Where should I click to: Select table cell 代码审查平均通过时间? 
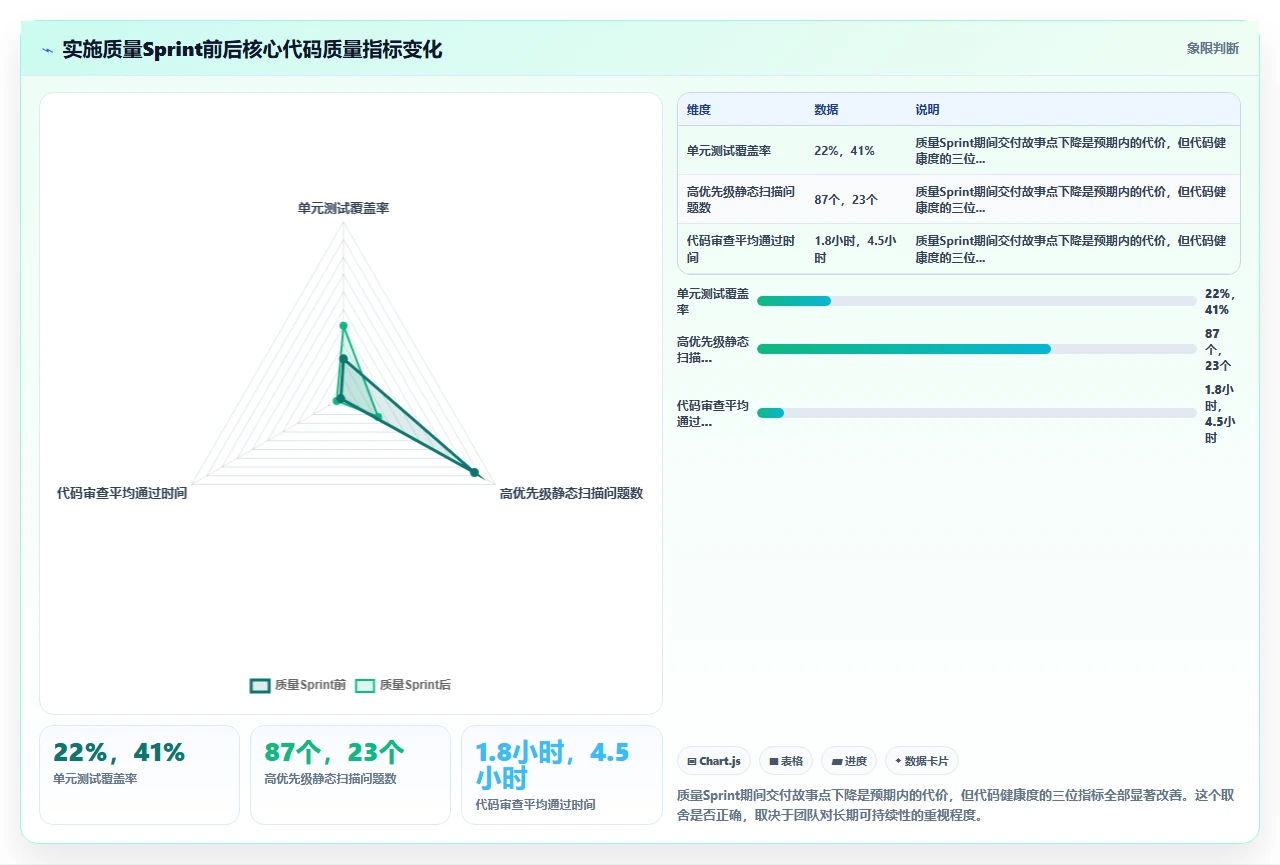tap(741, 249)
